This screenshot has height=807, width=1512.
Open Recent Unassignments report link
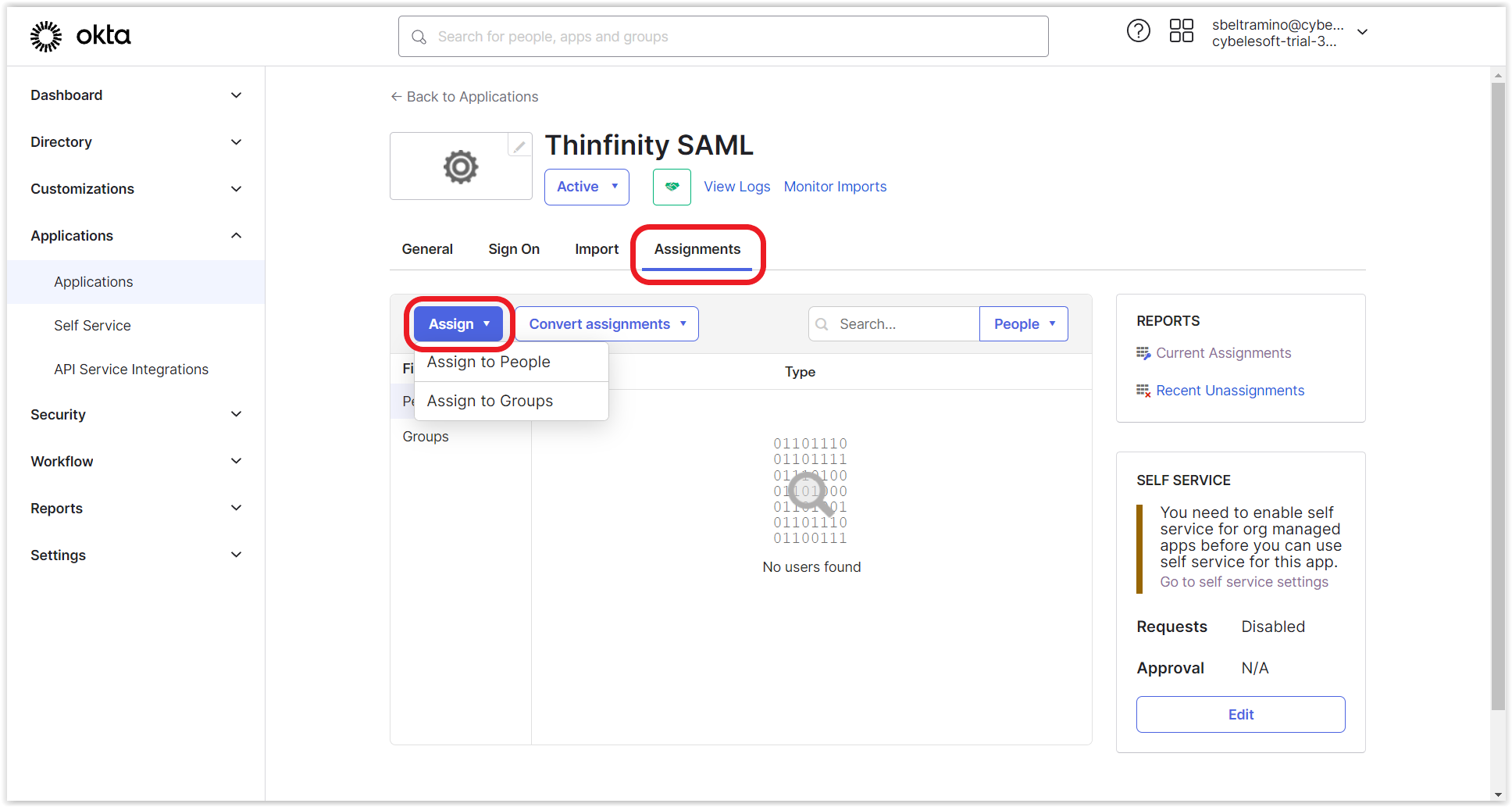[1230, 391]
